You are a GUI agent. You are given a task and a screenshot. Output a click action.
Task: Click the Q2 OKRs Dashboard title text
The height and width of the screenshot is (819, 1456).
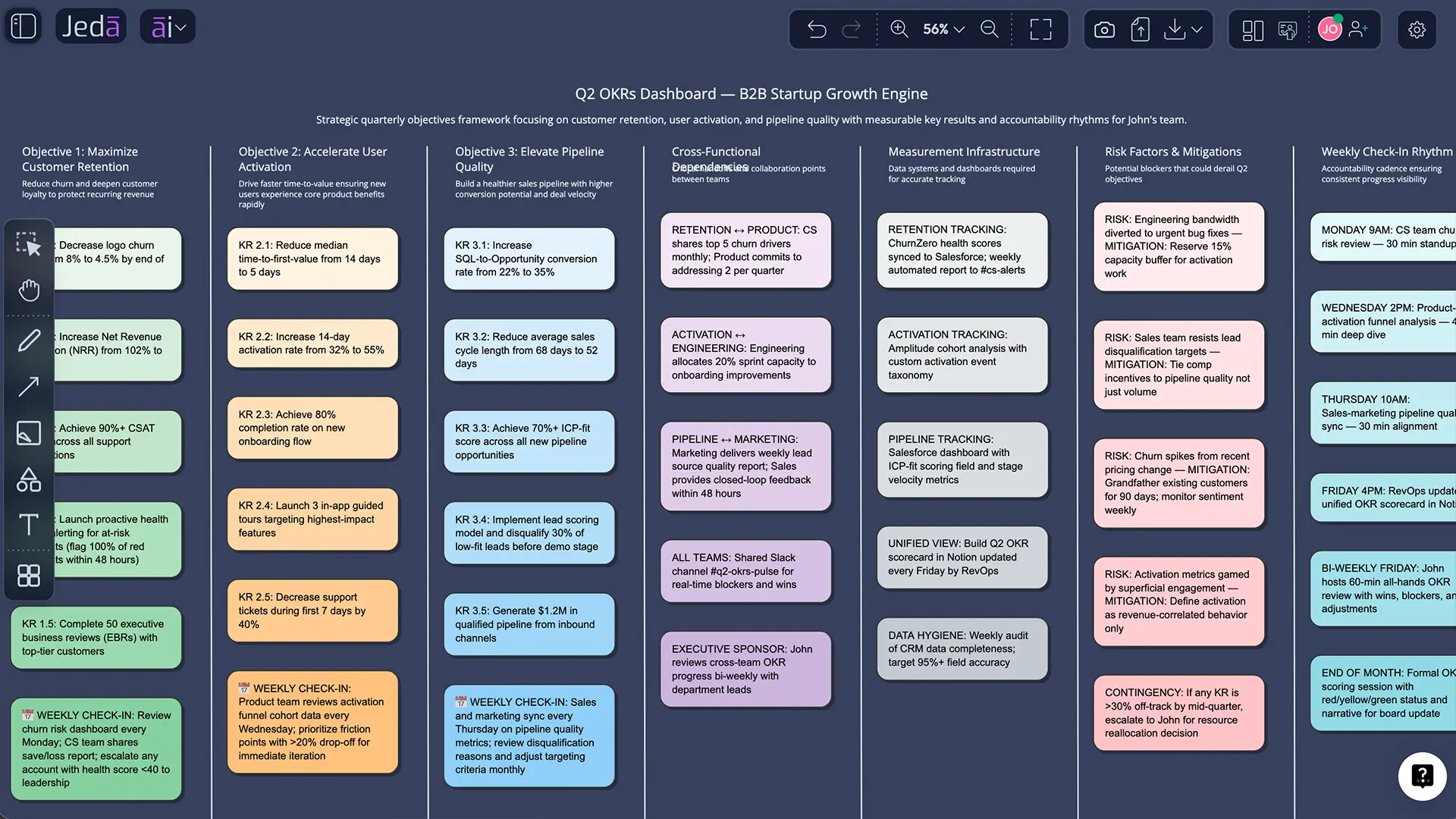751,94
